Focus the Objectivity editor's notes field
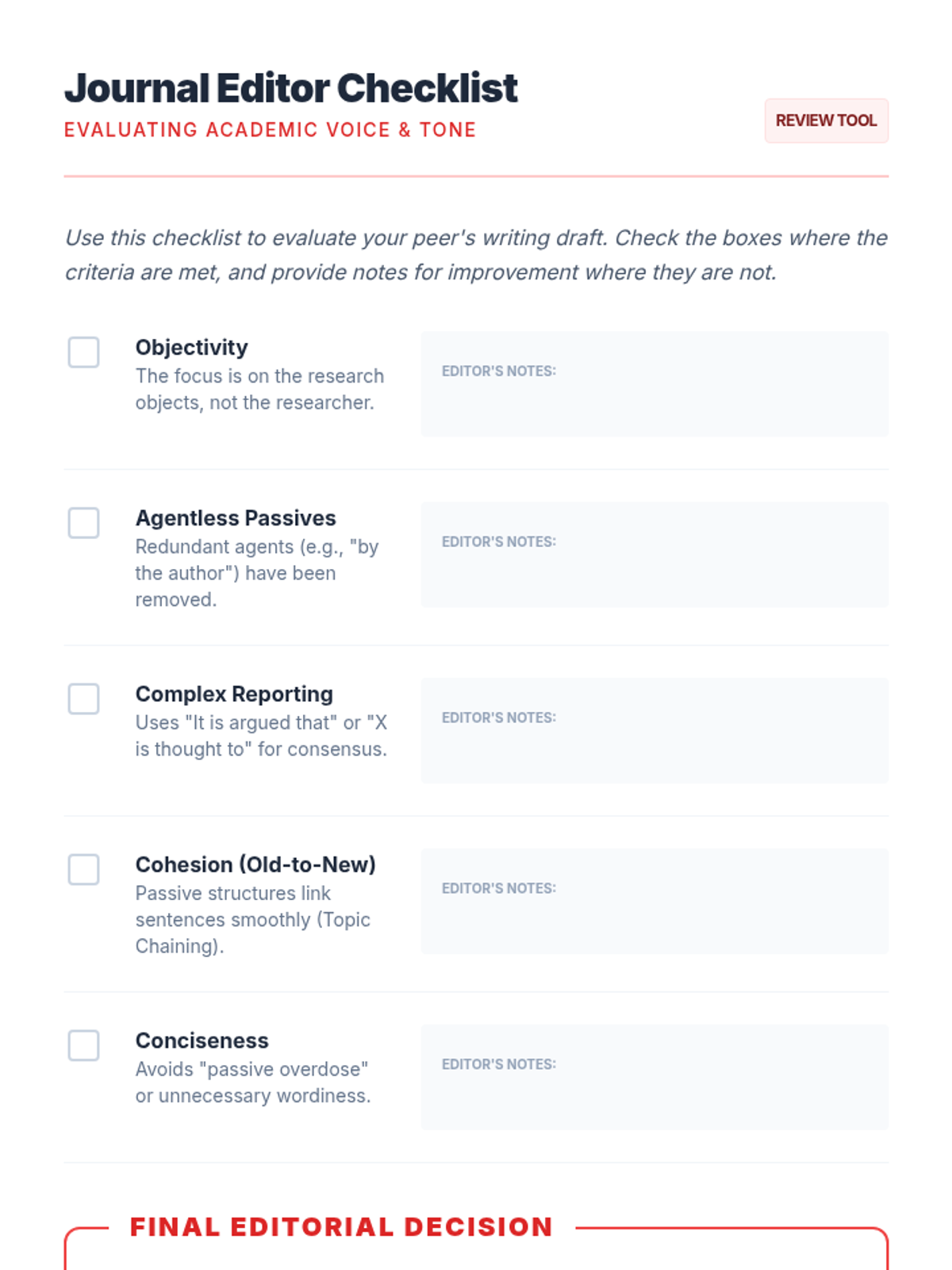This screenshot has width=952, height=1270. click(x=654, y=384)
